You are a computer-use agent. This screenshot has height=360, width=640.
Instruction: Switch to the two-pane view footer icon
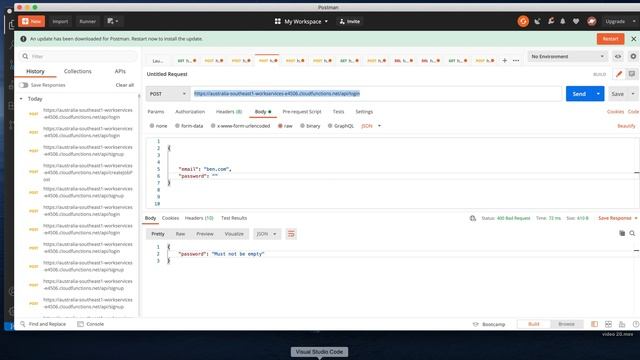click(608, 324)
